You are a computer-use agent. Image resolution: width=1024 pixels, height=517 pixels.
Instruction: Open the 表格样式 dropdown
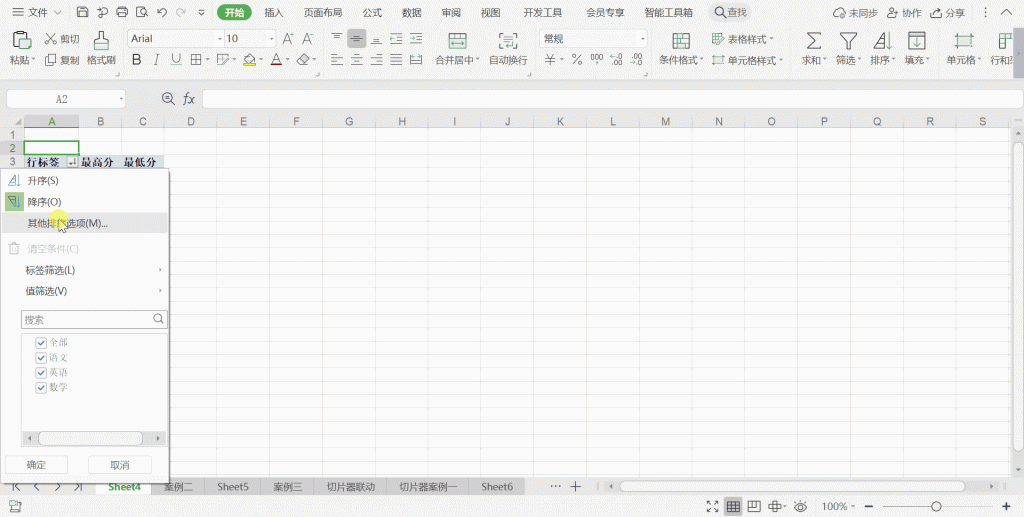pos(743,39)
